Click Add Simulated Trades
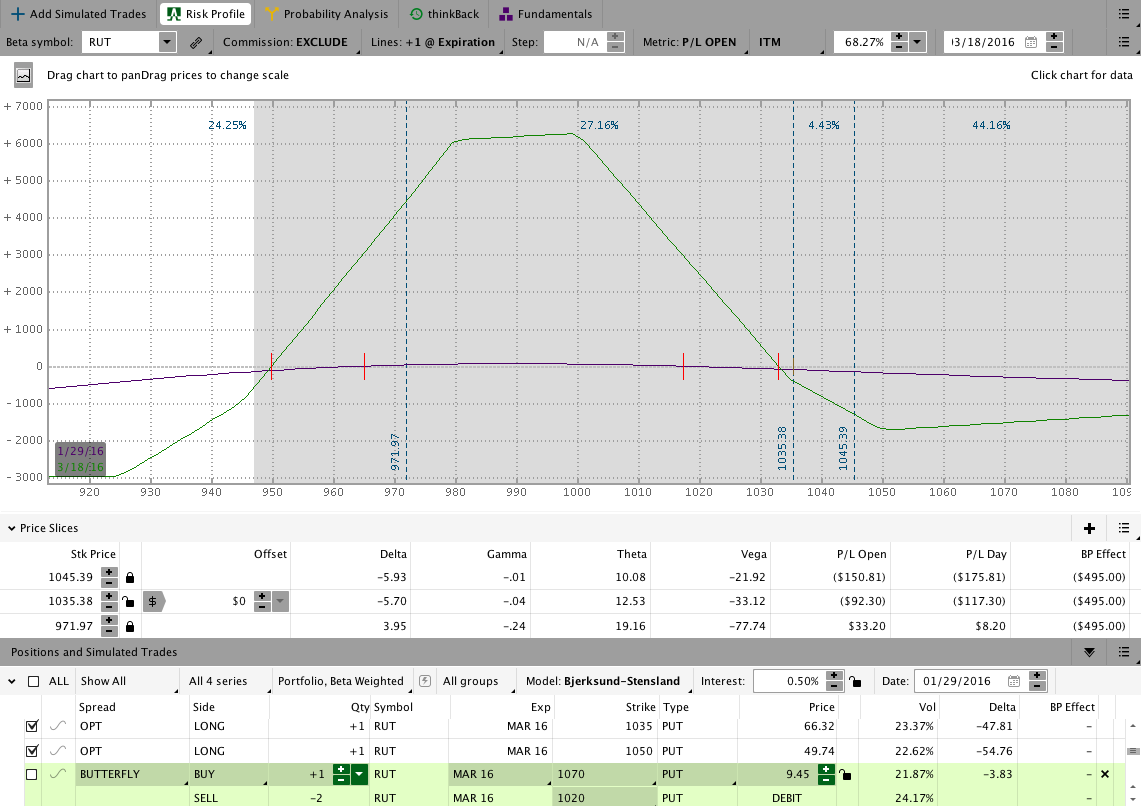 coord(78,14)
